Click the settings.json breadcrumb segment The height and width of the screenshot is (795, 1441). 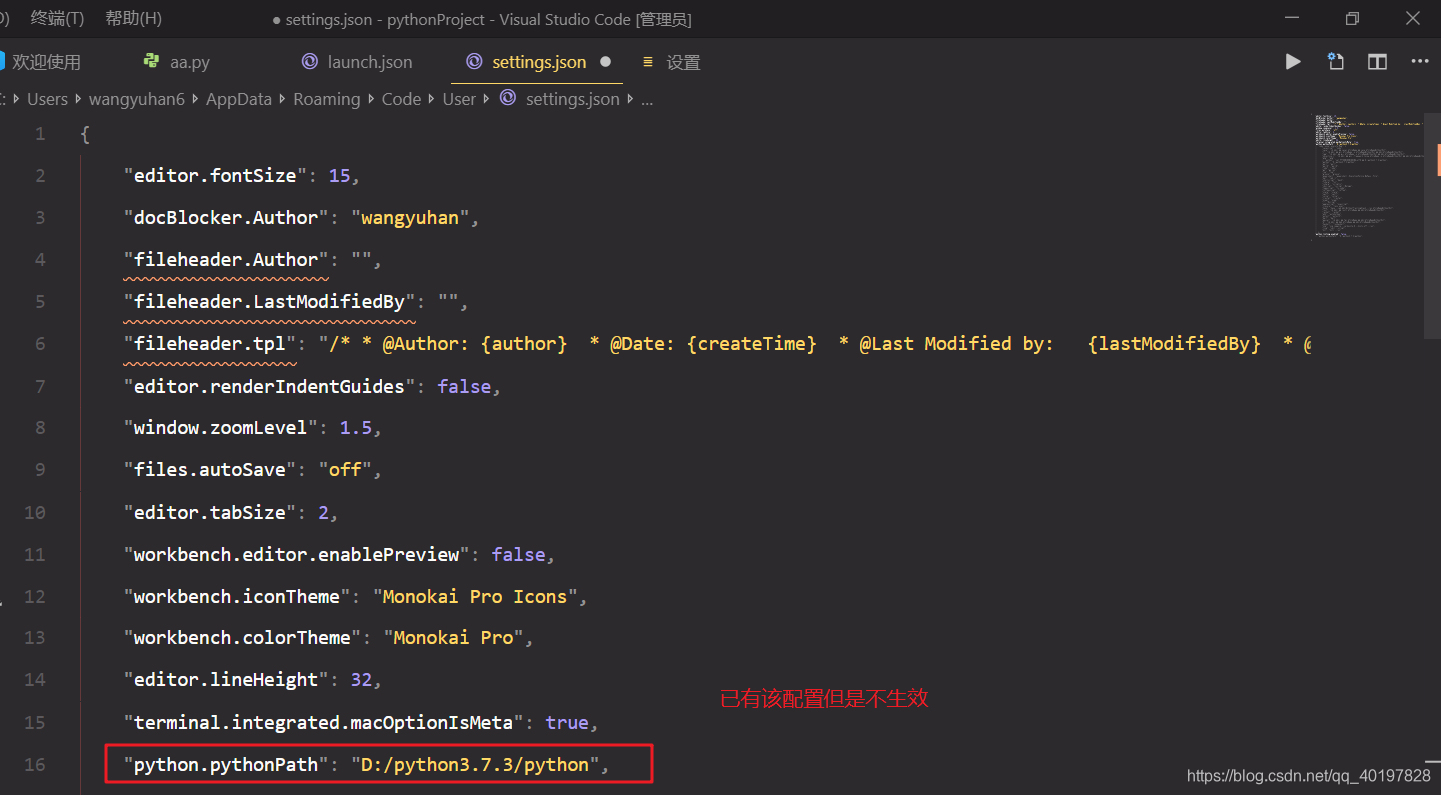pyautogui.click(x=573, y=99)
